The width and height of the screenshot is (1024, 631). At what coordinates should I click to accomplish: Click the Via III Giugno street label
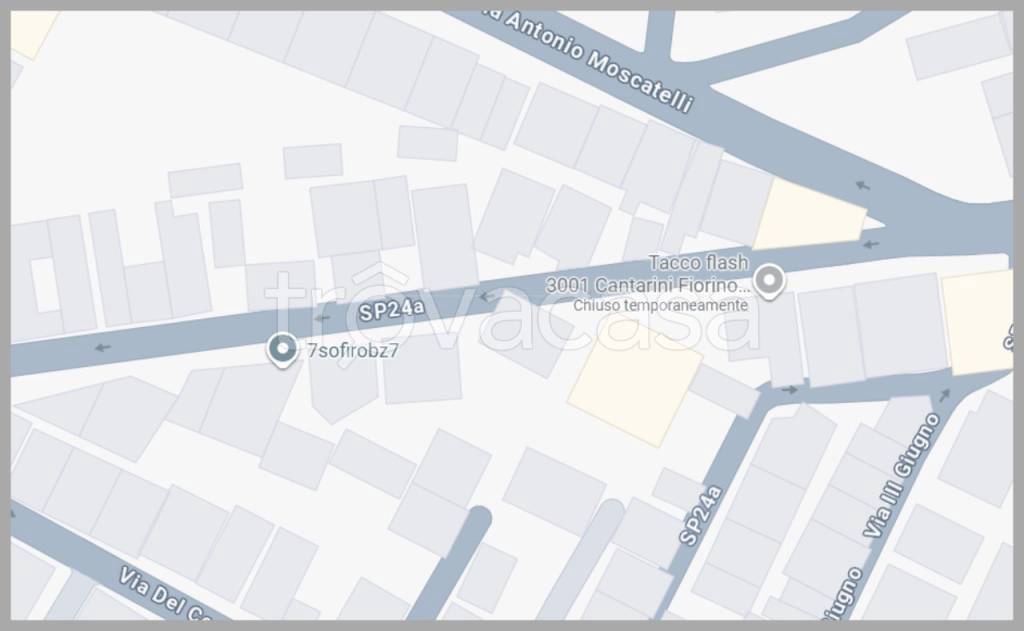click(902, 475)
